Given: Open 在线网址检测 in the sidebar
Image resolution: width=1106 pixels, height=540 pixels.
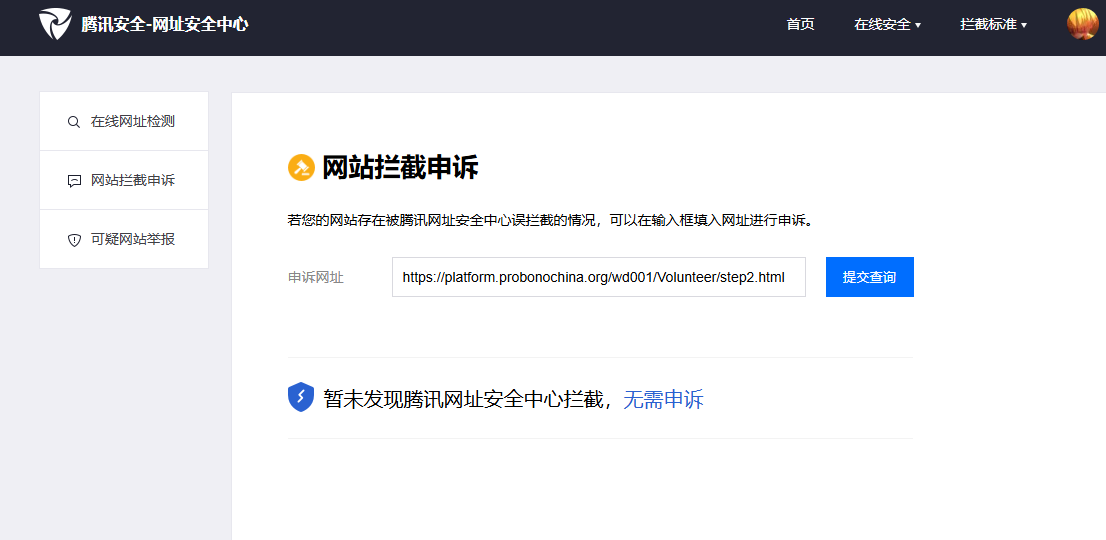Looking at the screenshot, I should 124,121.
